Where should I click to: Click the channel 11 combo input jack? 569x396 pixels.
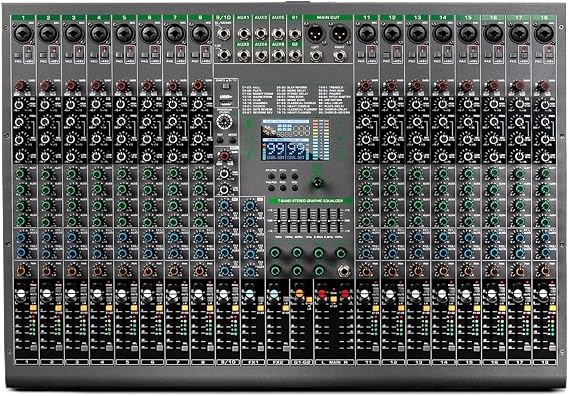367,34
